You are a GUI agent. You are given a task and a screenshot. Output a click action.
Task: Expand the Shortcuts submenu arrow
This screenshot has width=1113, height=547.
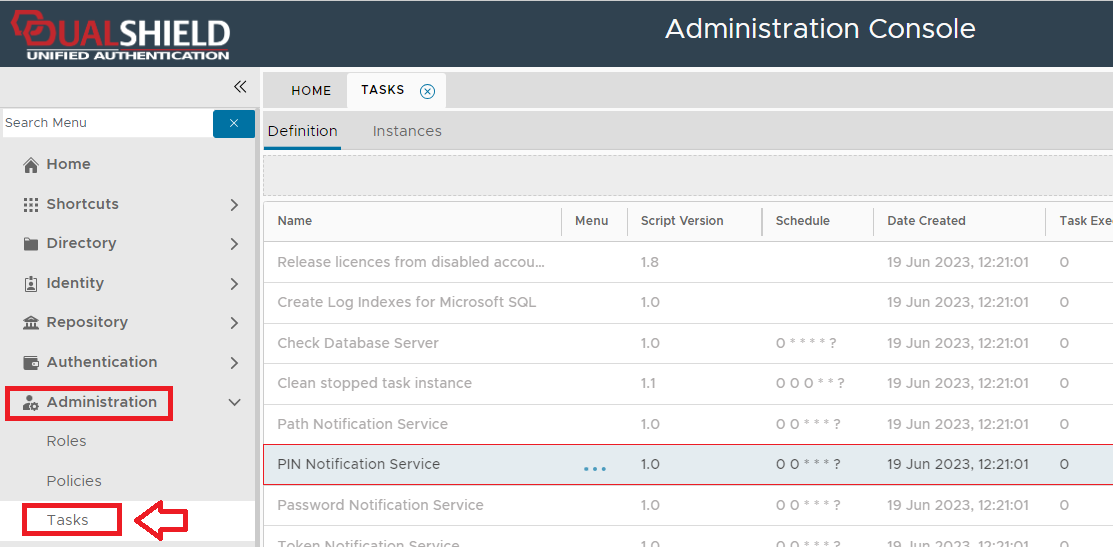click(x=234, y=204)
